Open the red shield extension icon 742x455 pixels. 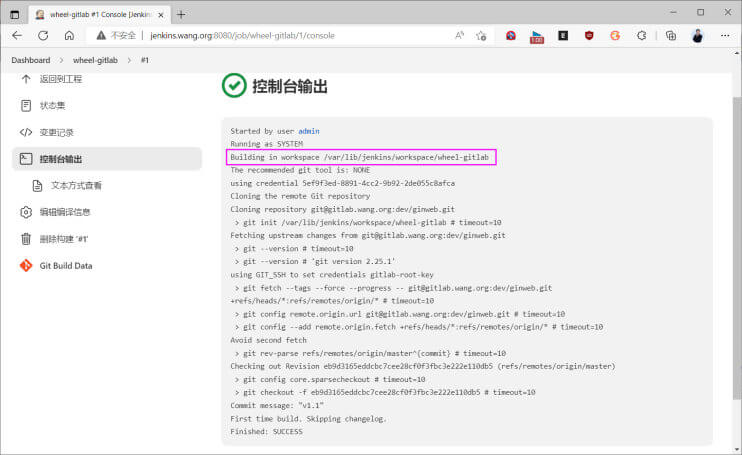coord(589,35)
